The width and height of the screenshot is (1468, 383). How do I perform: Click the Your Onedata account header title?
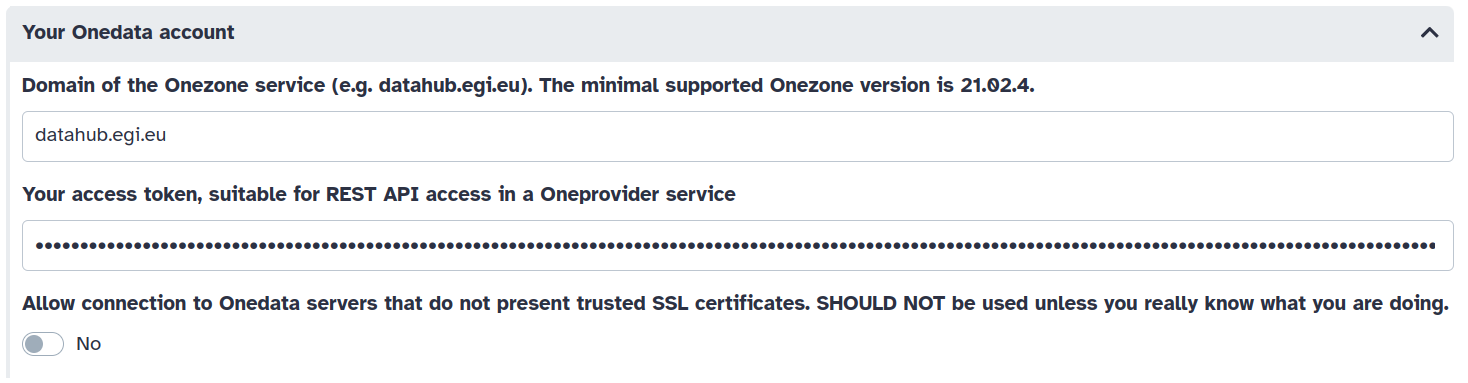point(128,32)
